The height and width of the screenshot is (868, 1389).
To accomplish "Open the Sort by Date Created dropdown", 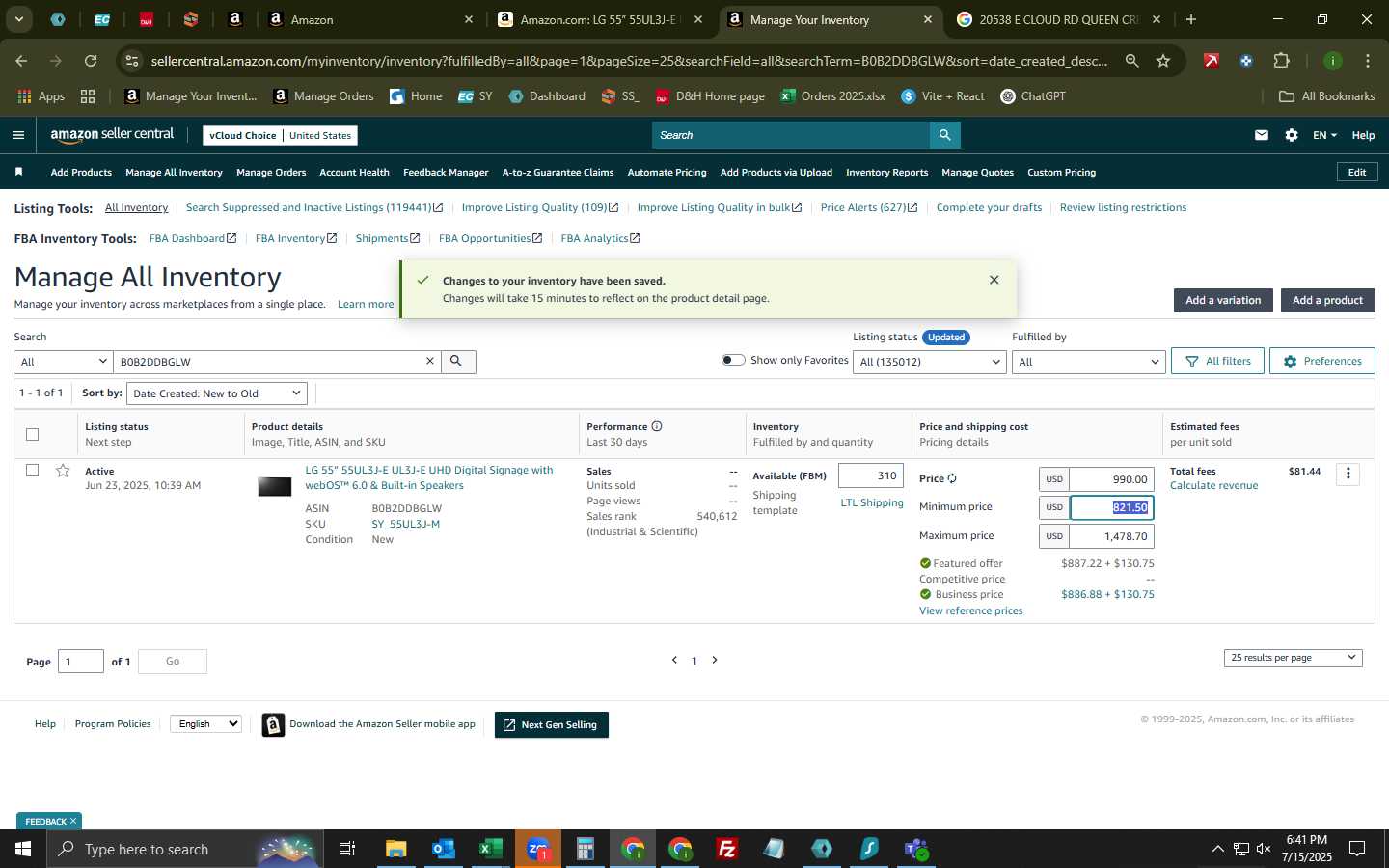I will point(217,393).
